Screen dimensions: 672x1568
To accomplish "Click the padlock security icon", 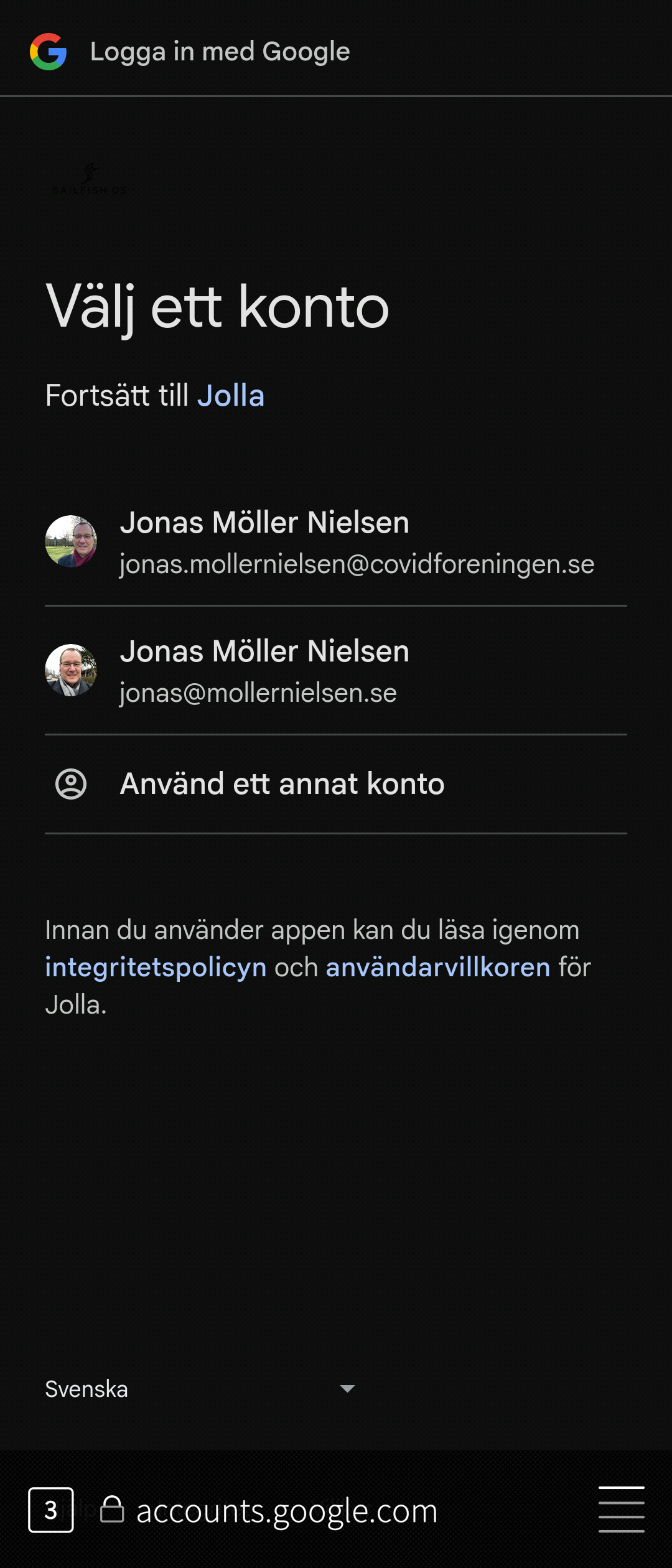I will coord(112,1510).
